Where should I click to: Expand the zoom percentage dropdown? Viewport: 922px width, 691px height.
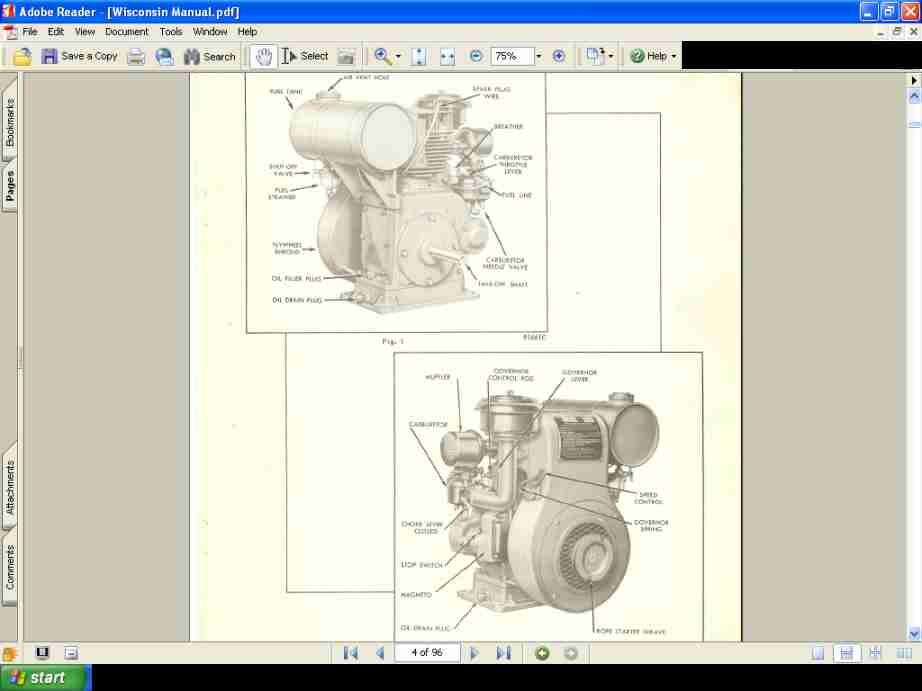coord(537,56)
